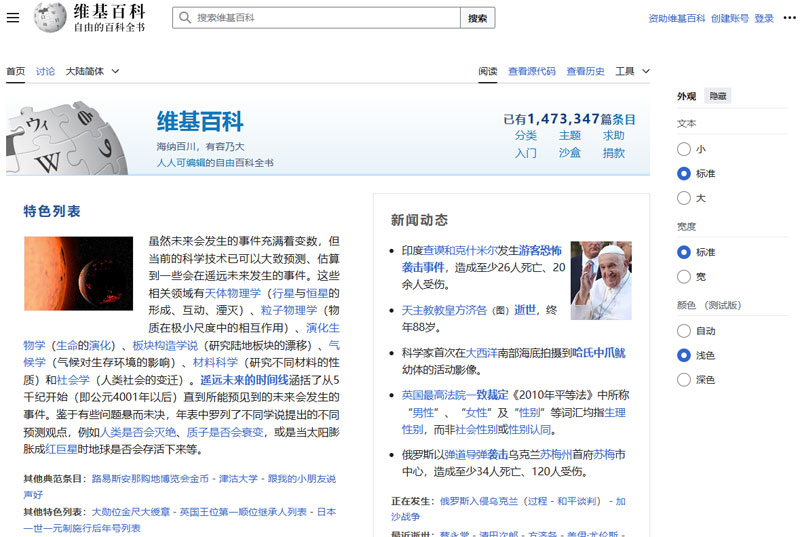800x537 pixels.
Task: Open the 查看历史 history tab
Action: pos(585,71)
